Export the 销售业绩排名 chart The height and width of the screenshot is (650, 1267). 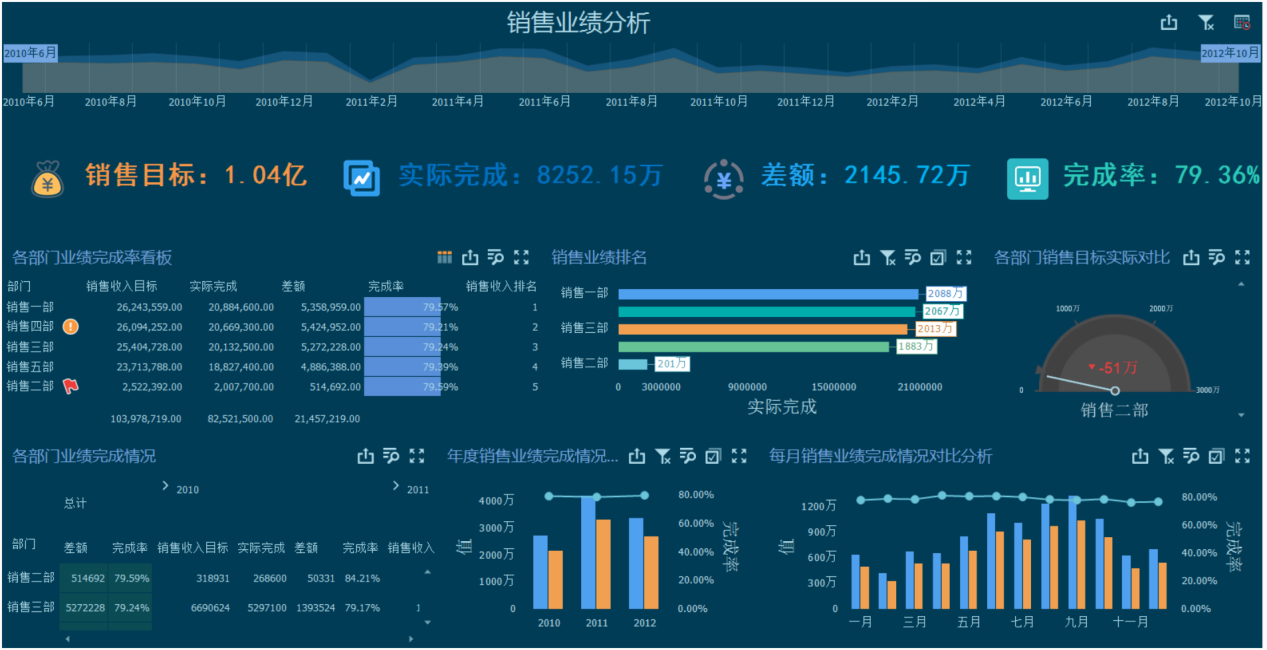862,257
